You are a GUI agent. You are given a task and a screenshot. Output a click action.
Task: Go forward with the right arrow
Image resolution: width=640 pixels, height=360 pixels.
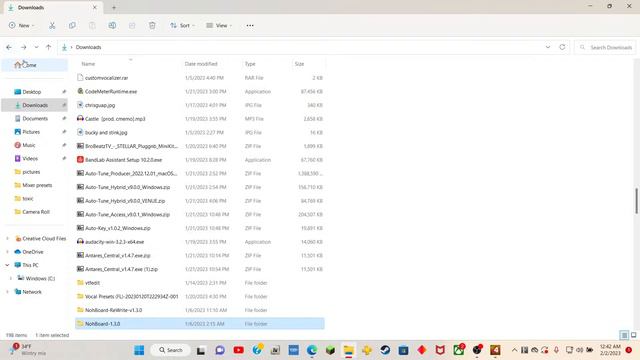[x=24, y=47]
